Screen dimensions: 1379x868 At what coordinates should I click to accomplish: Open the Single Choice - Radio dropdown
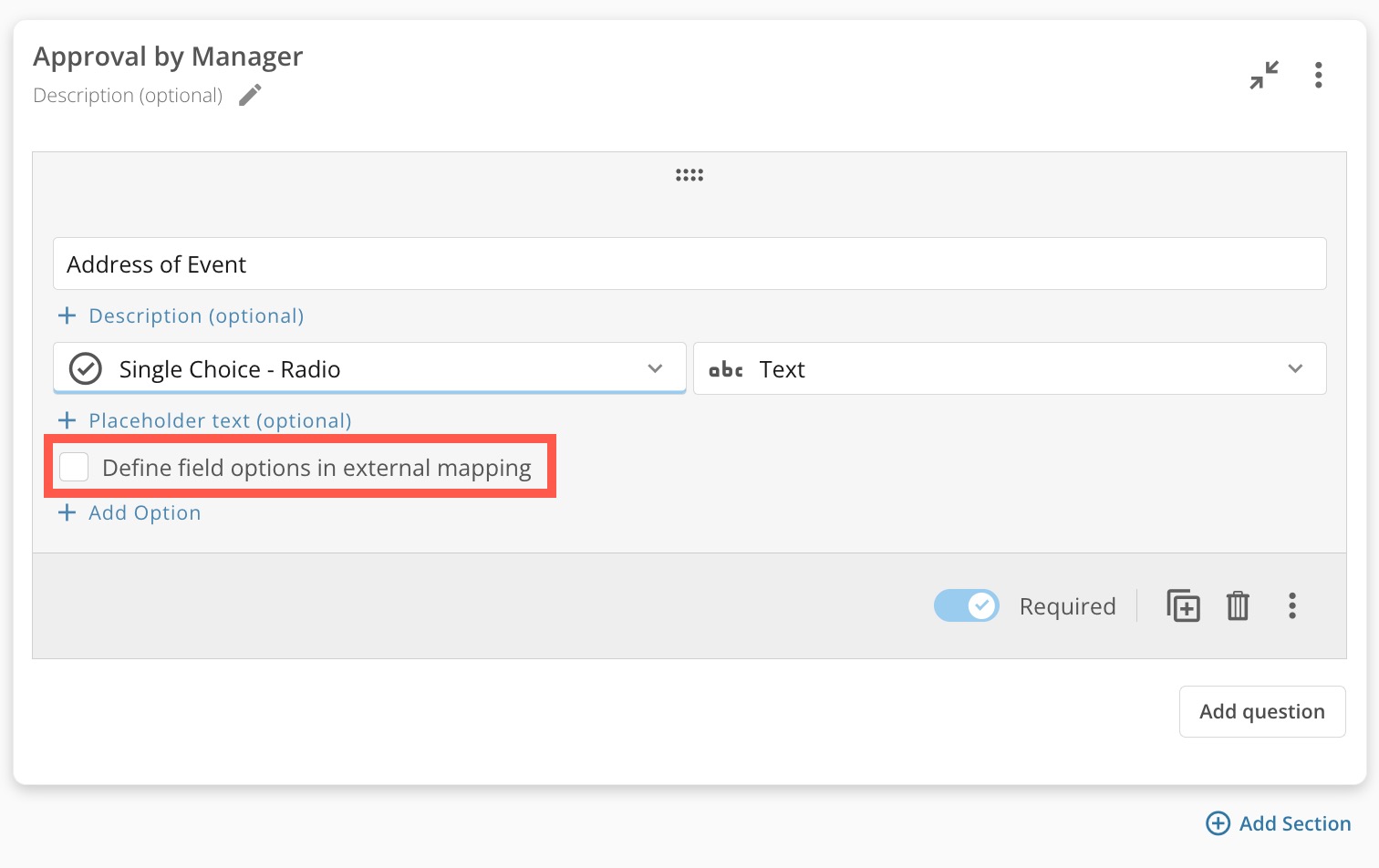[369, 368]
